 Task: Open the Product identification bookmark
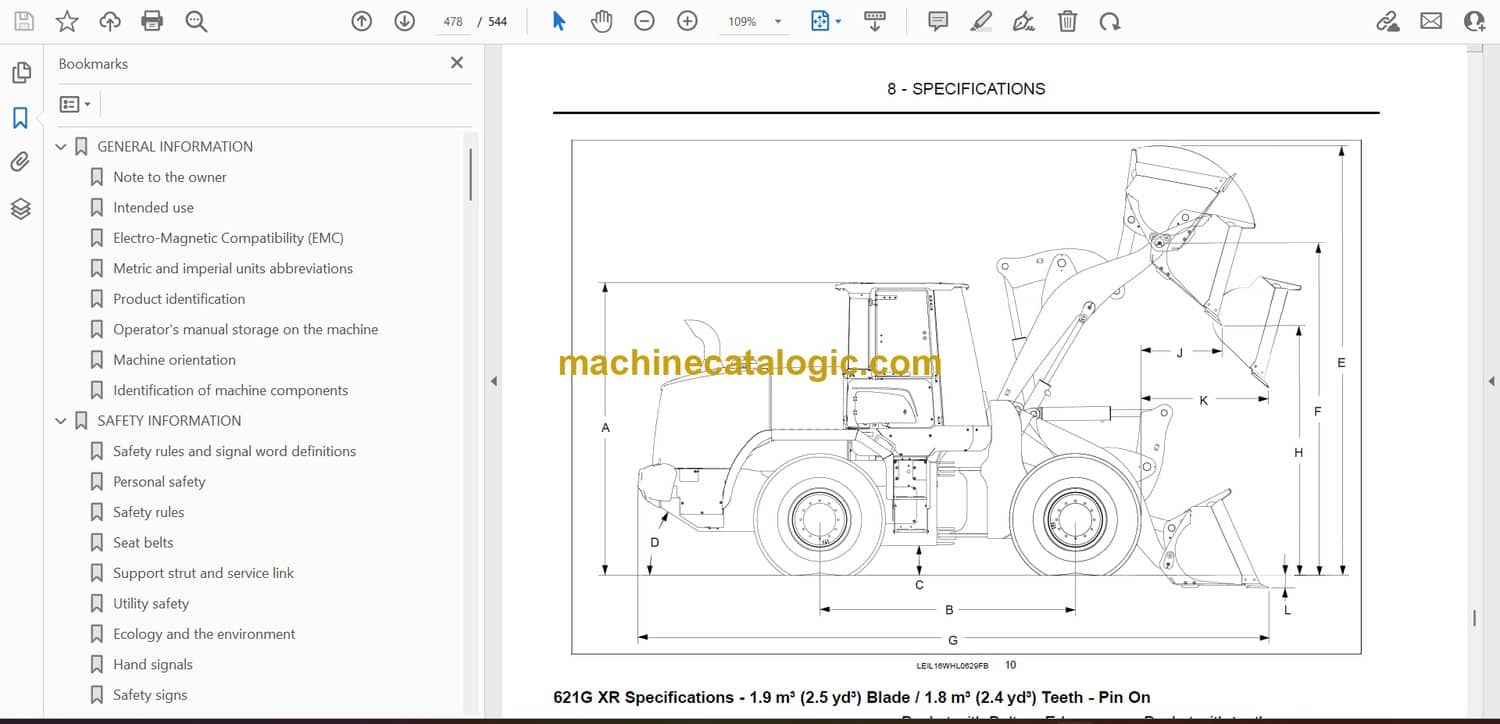coord(178,299)
